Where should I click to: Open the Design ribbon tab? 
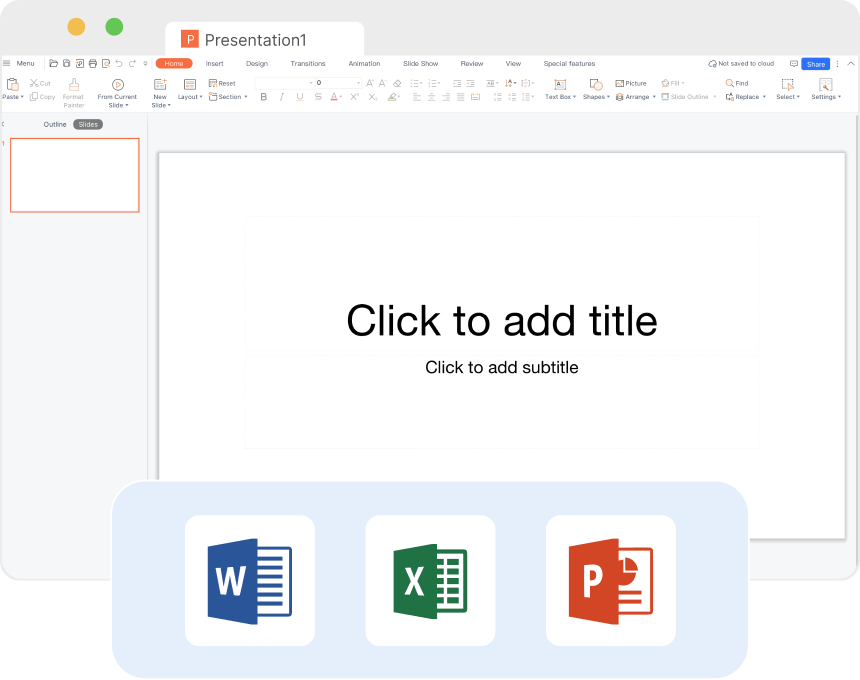pos(257,64)
